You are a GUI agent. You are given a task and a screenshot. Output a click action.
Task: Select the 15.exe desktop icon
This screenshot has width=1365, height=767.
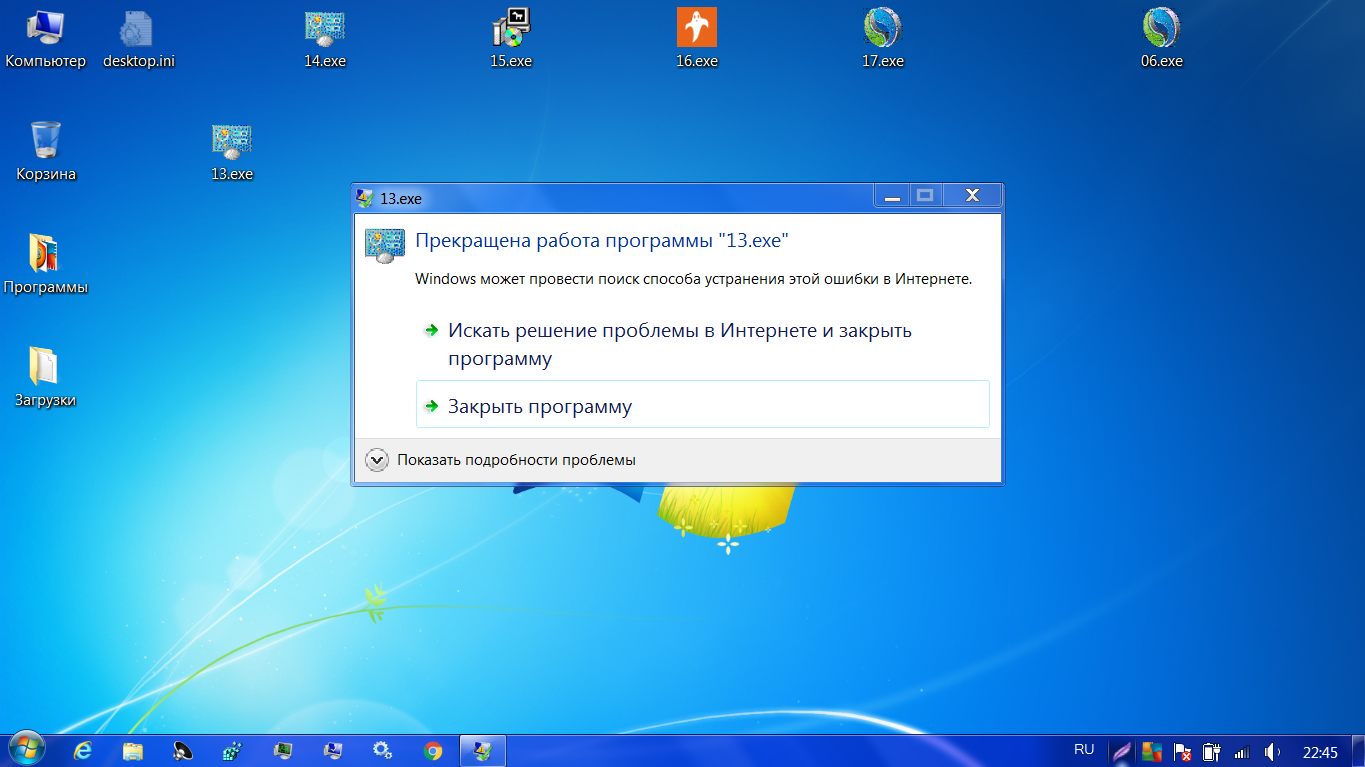[x=511, y=39]
